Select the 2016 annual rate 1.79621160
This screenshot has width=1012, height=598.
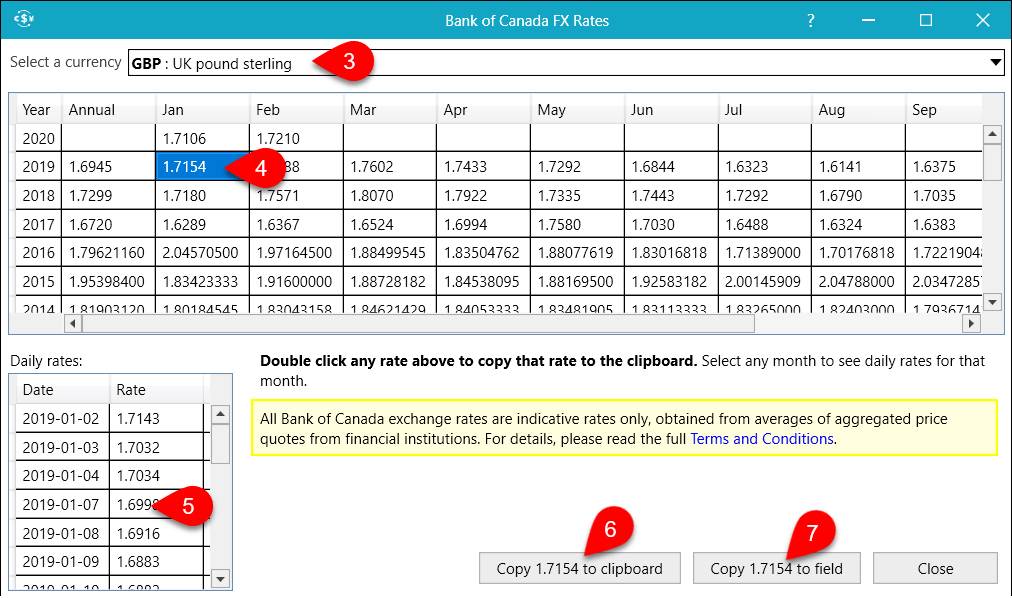[x=108, y=252]
